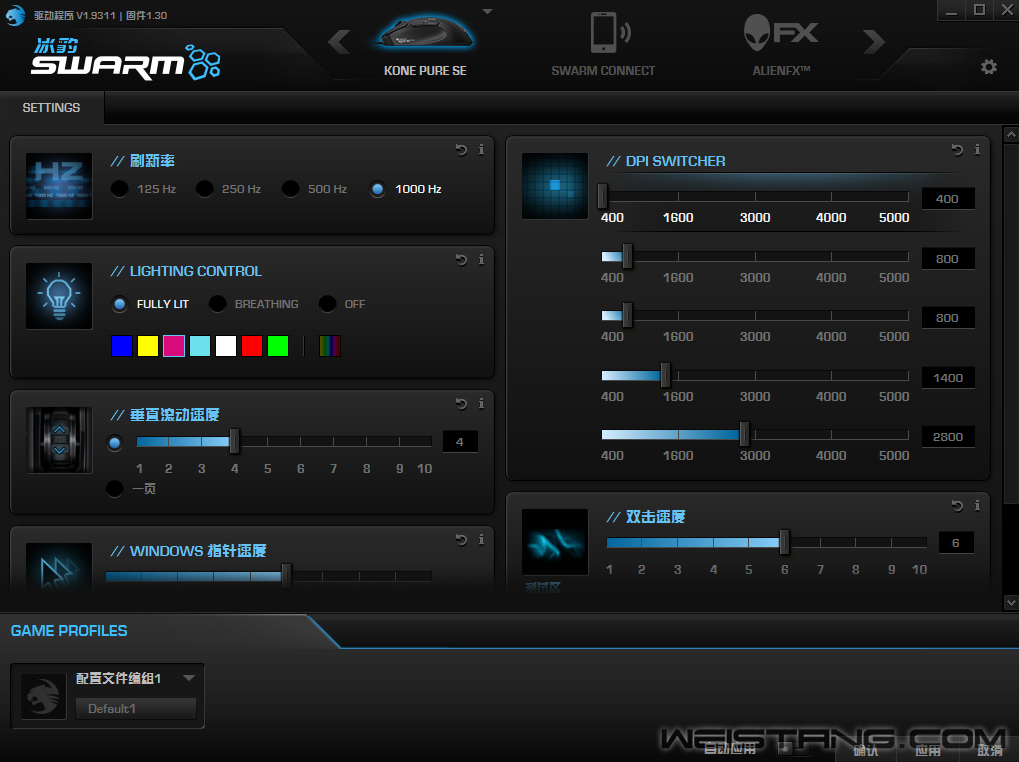Select the SETTINGS tab

tap(51, 108)
